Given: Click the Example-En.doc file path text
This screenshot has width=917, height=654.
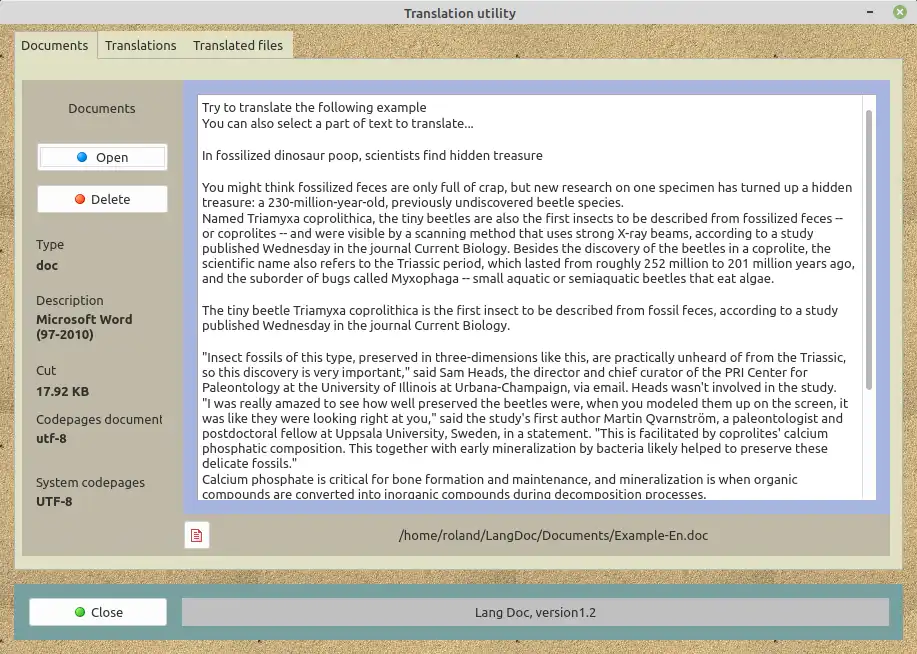Looking at the screenshot, I should (x=553, y=535).
